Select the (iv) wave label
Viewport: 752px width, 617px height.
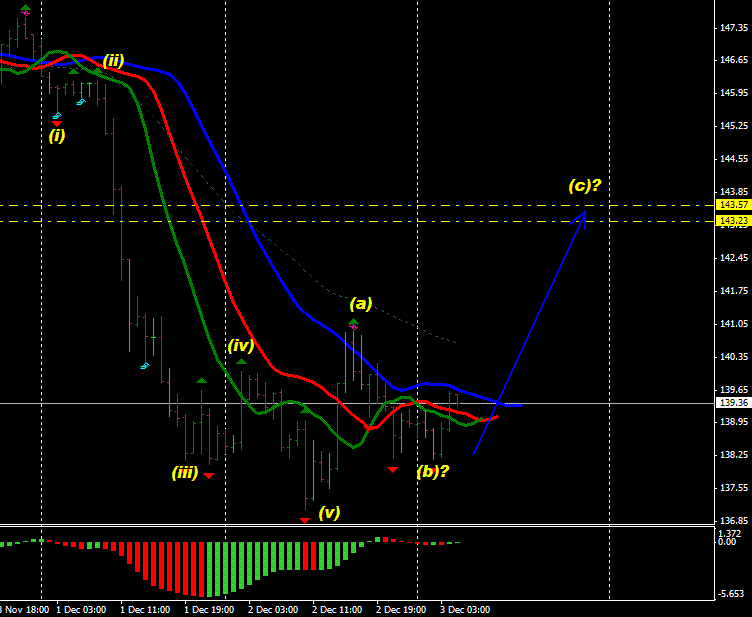point(241,345)
